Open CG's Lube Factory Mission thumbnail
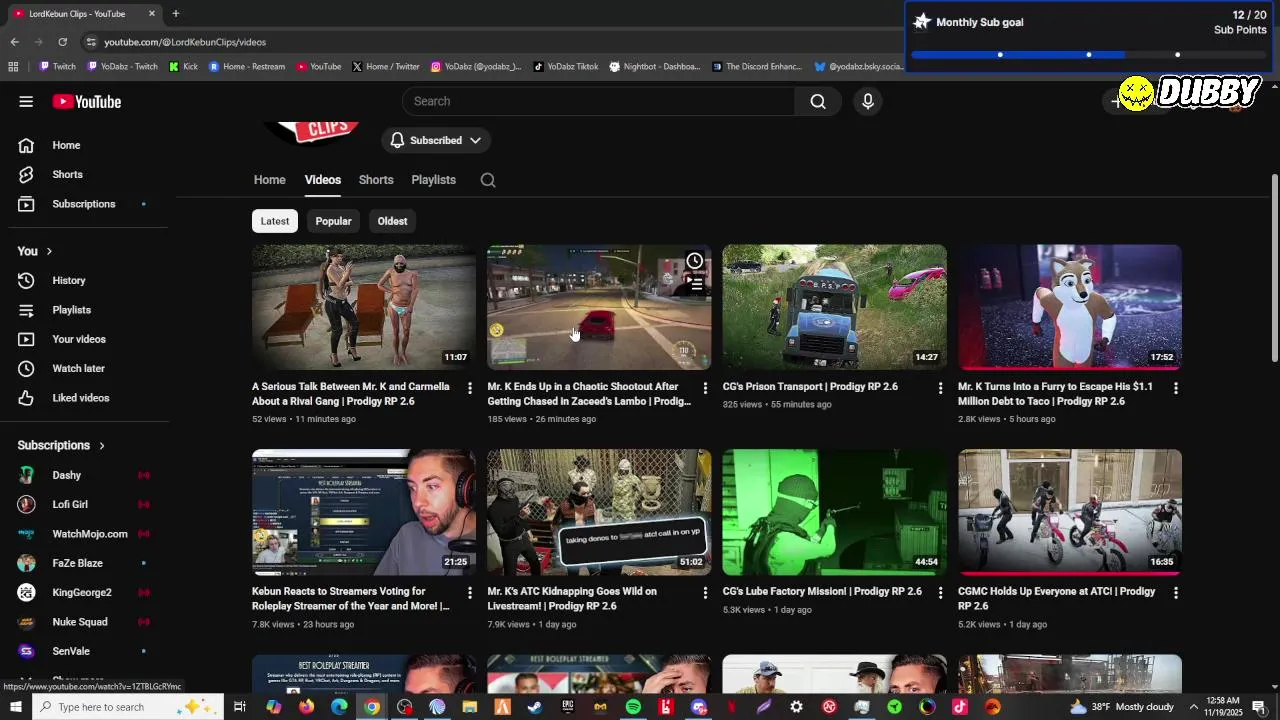1280x720 pixels. (835, 512)
